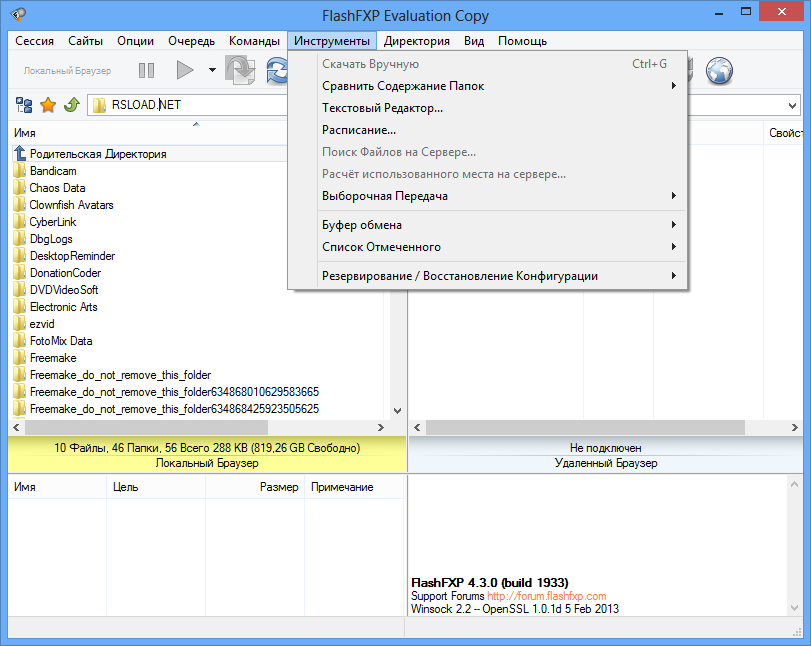Image resolution: width=811 pixels, height=646 pixels.
Task: Click the play transfer queue icon
Action: point(185,70)
